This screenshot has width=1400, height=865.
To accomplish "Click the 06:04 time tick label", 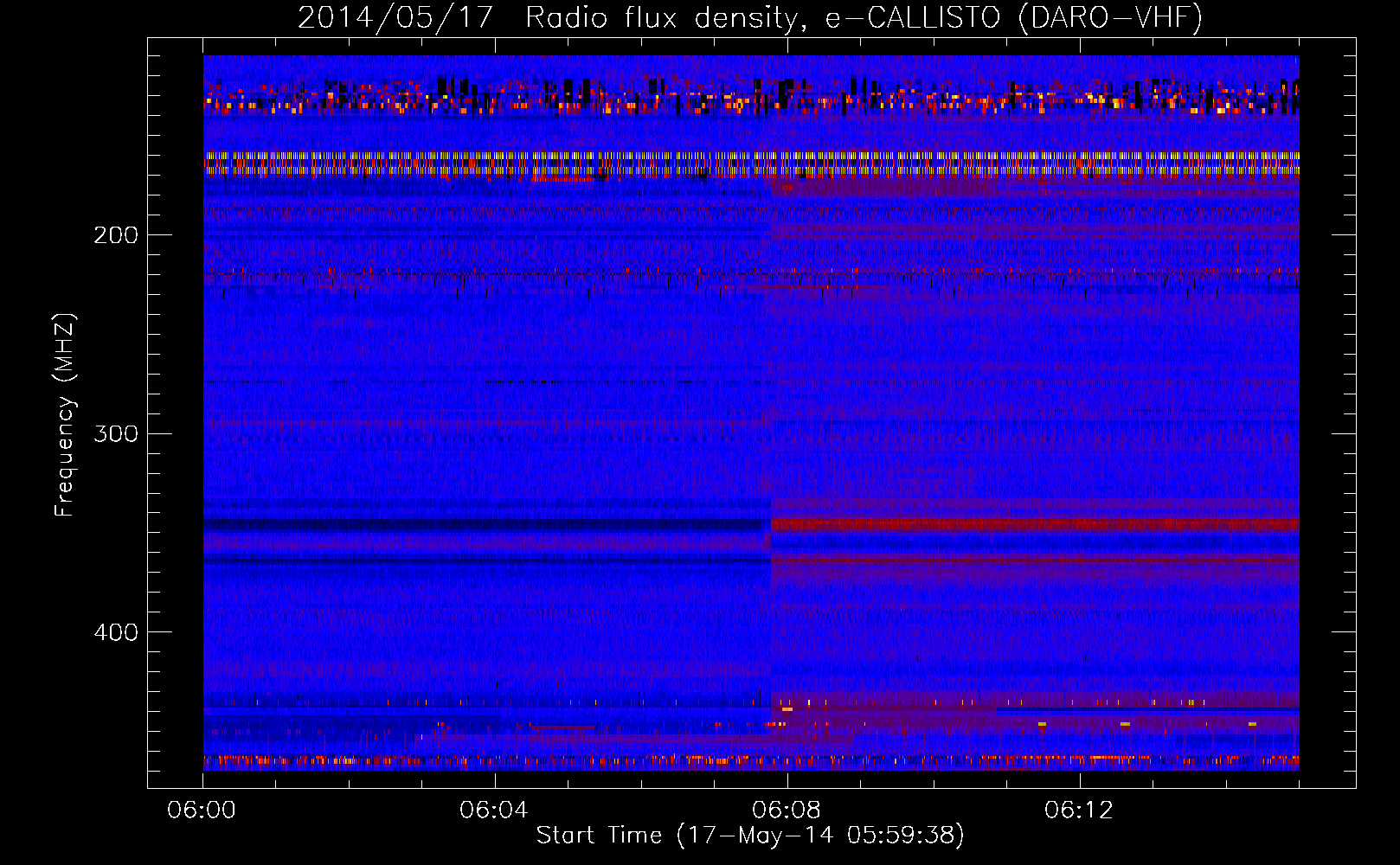I will tap(494, 811).
